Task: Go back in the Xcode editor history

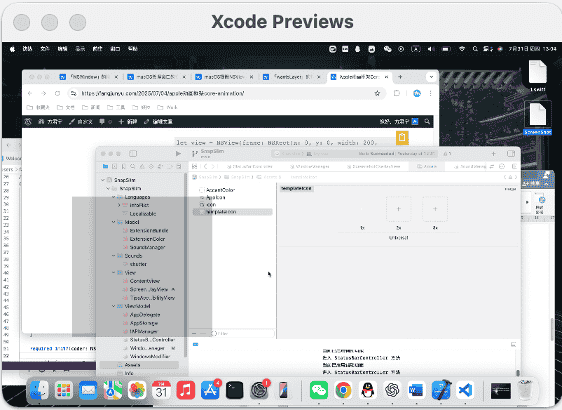Action: pyautogui.click(x=206, y=166)
